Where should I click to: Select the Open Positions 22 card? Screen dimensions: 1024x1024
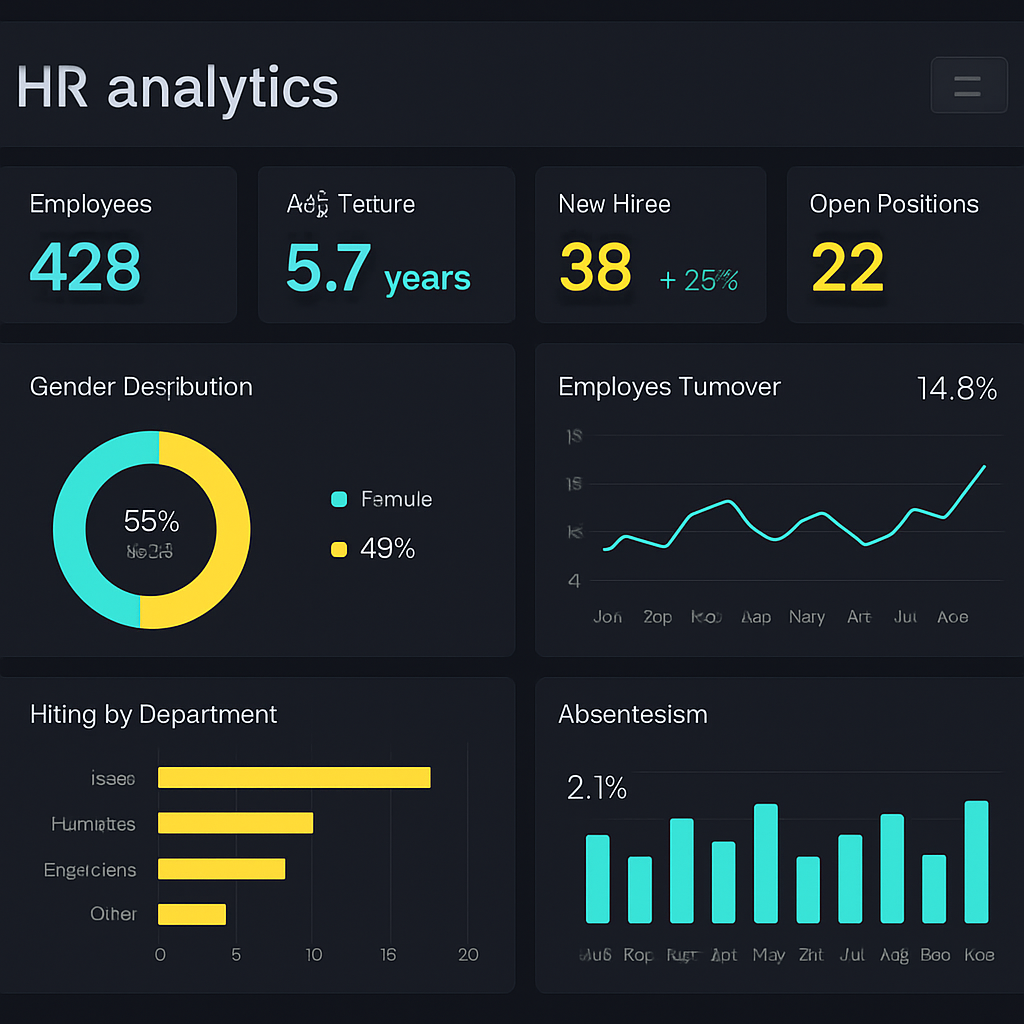[904, 245]
